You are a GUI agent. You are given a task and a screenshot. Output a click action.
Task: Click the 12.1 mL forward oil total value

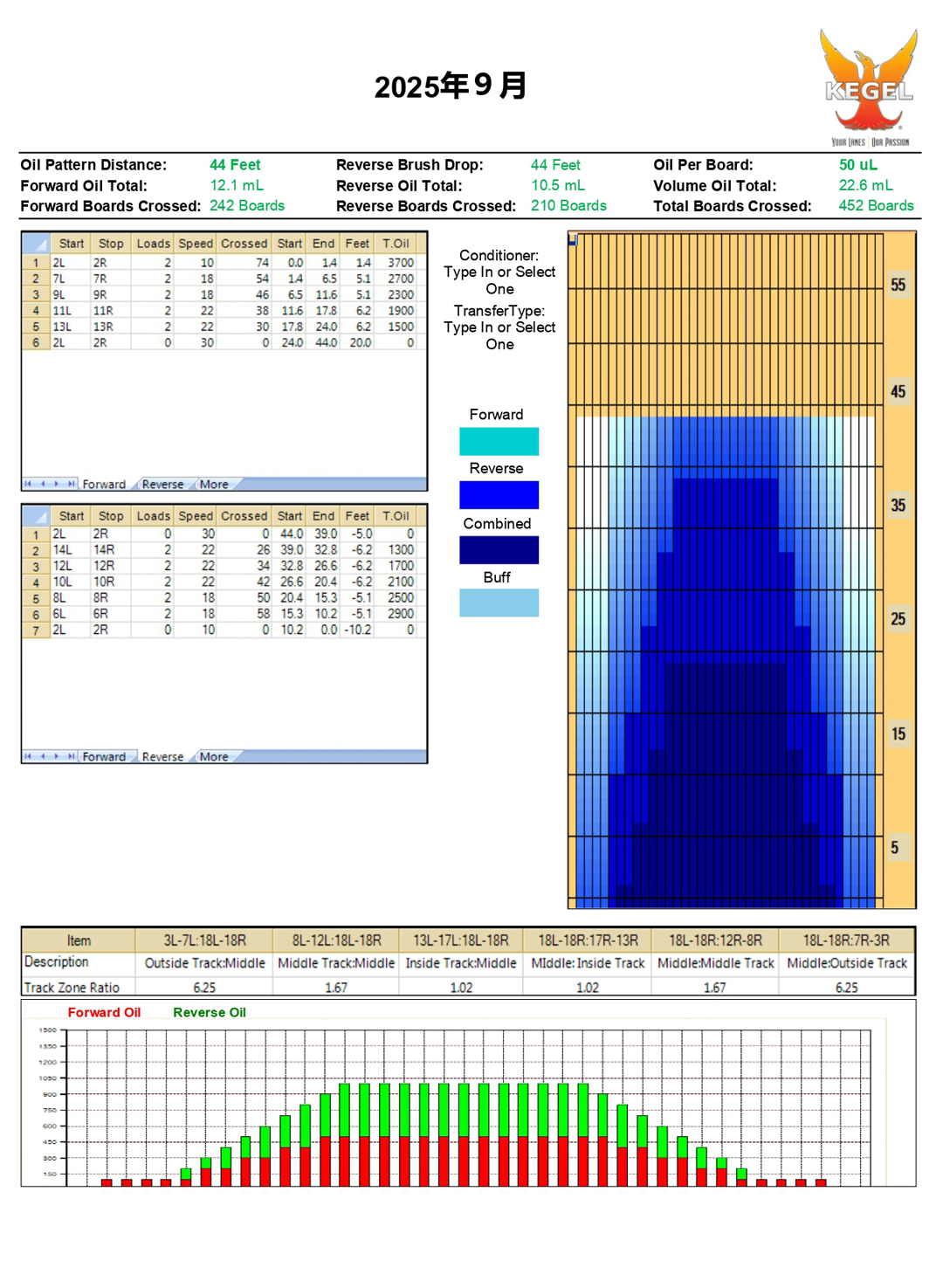tap(237, 185)
